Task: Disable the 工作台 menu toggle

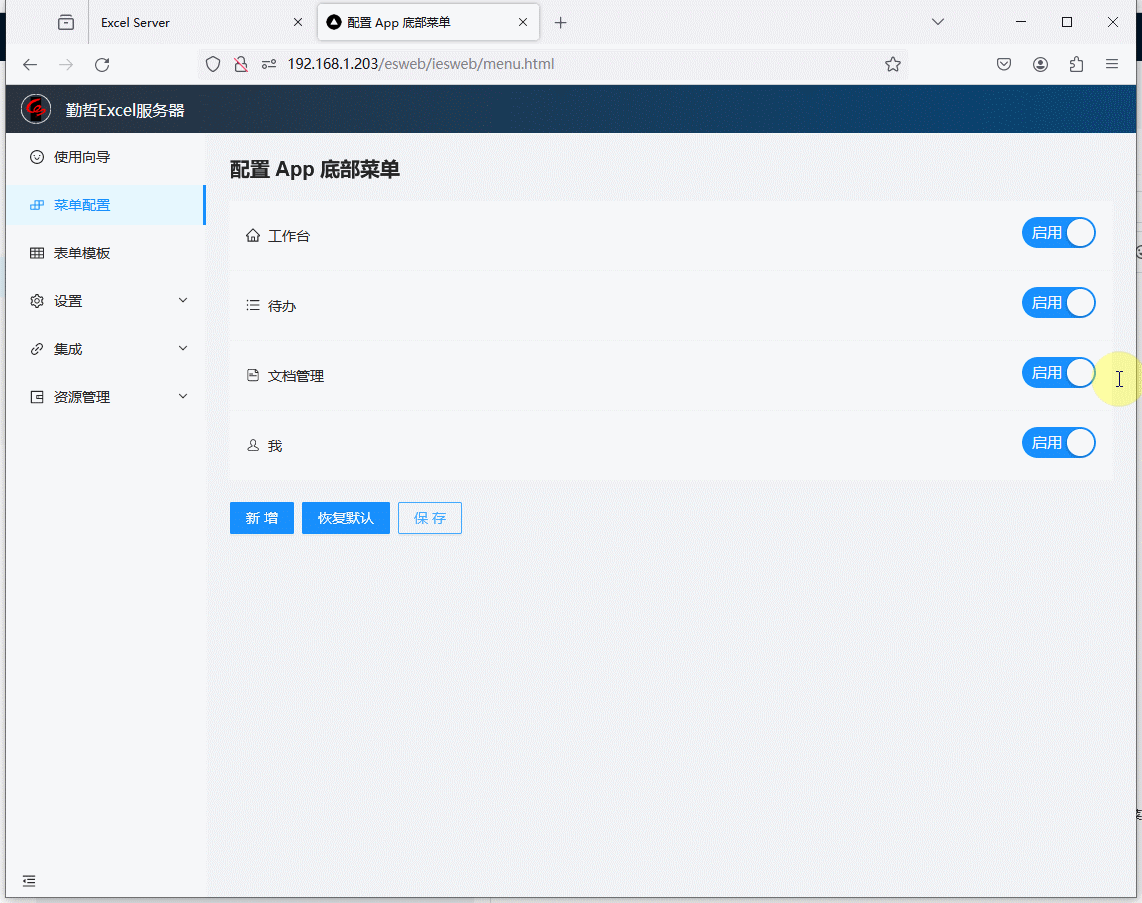Action: point(1058,233)
